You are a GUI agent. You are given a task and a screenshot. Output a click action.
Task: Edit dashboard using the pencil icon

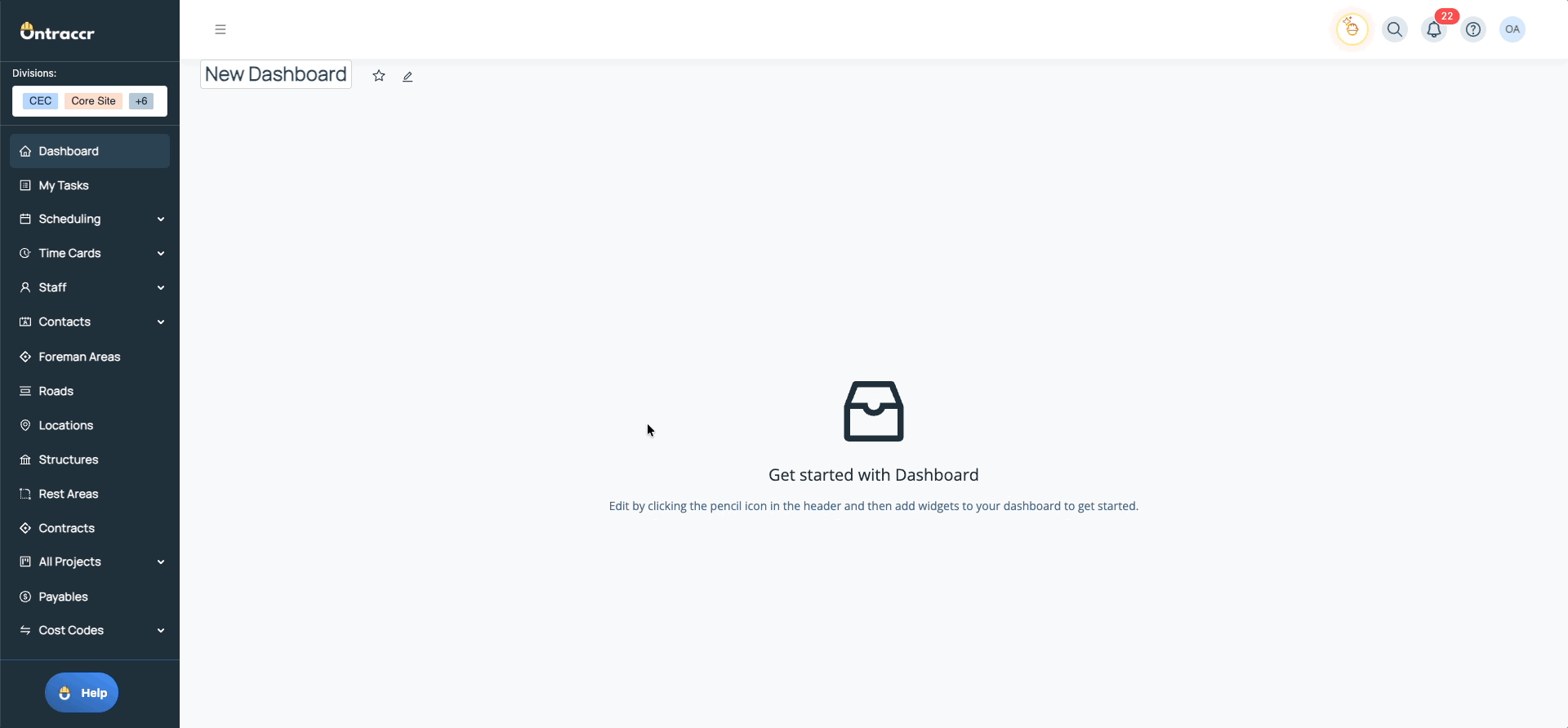tap(408, 77)
